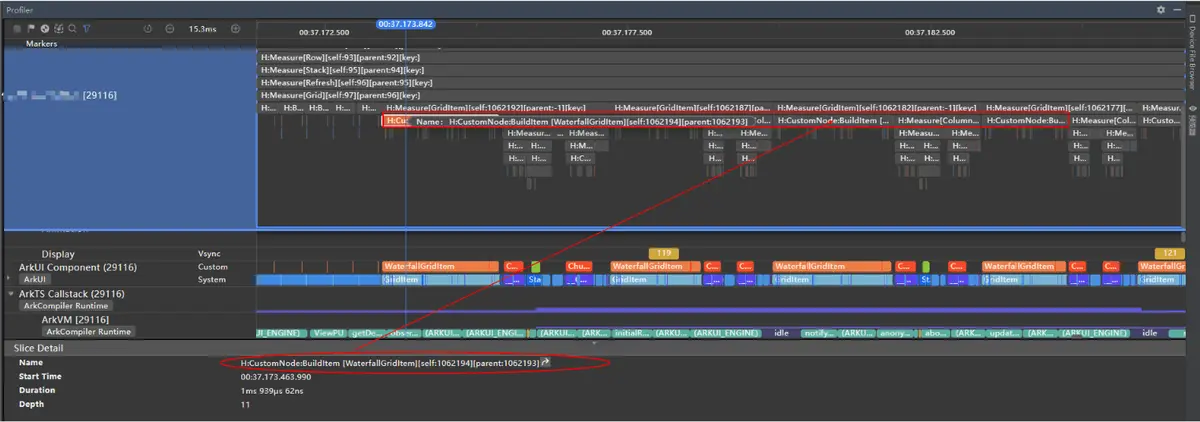
Task: Jump to slice using arrow next to Name
Action: pos(546,361)
